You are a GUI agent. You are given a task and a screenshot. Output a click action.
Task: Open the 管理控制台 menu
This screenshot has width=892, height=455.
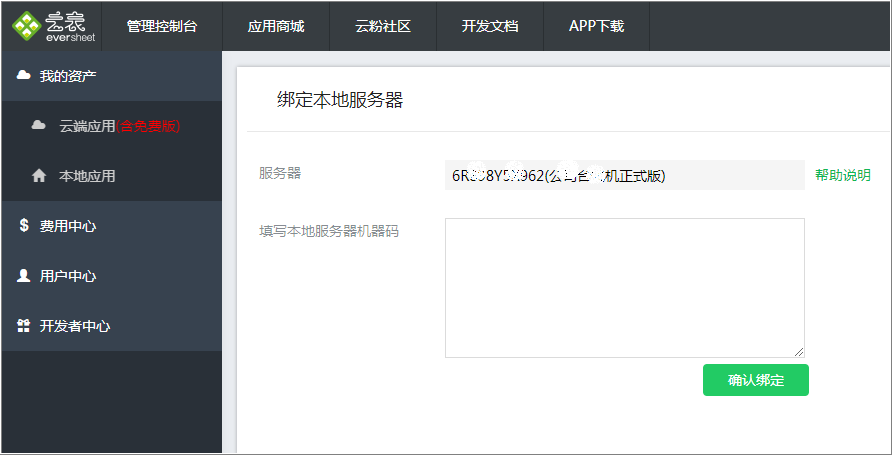tap(162, 26)
